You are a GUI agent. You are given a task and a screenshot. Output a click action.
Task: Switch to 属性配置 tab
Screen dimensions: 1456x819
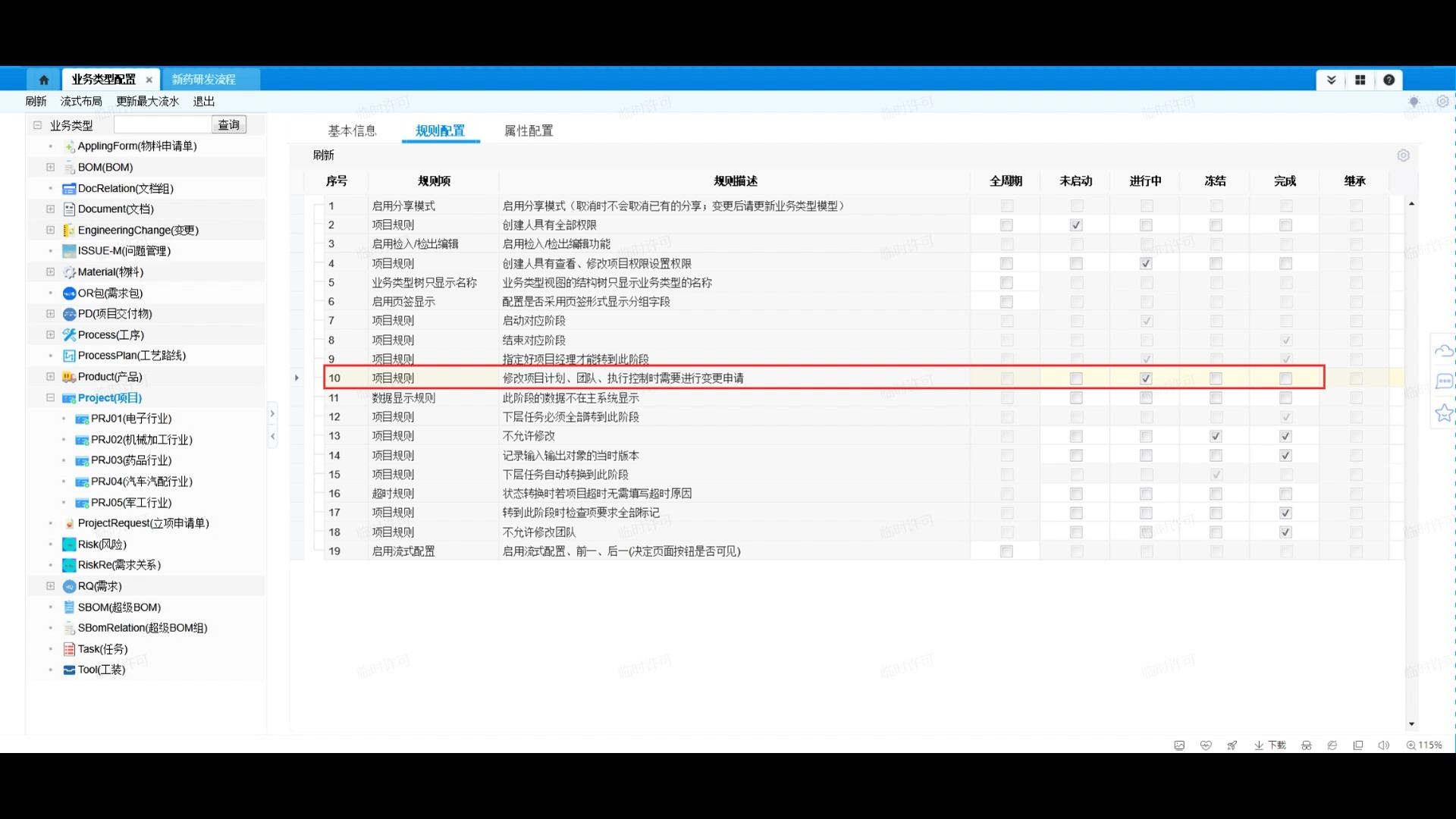tap(529, 130)
